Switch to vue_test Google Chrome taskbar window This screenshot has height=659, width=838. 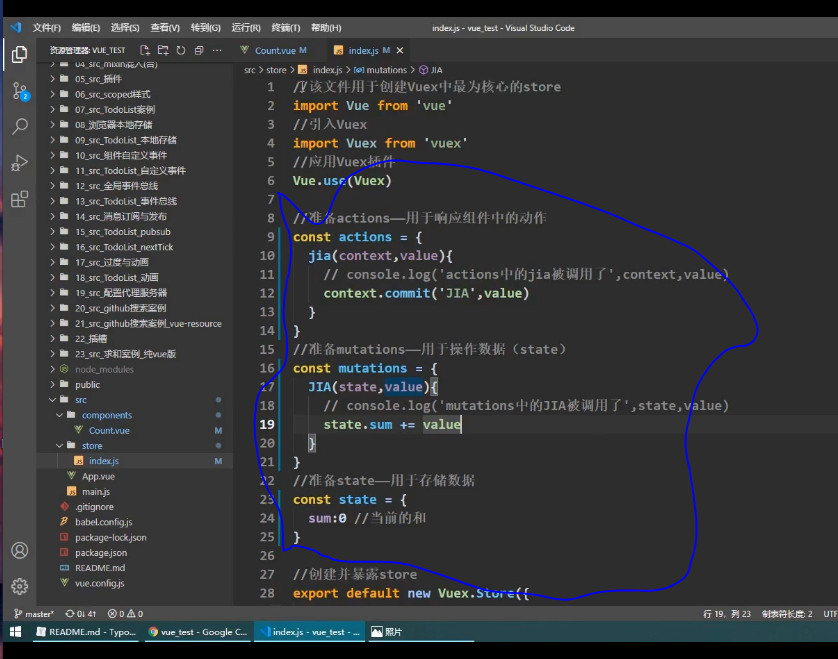(x=198, y=632)
